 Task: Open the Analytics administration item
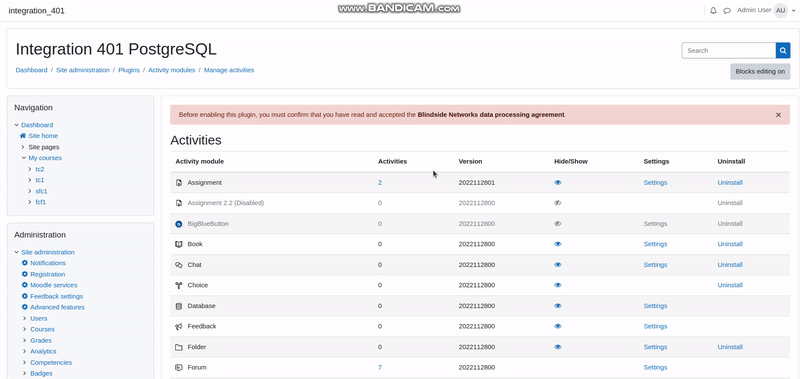[x=43, y=351]
